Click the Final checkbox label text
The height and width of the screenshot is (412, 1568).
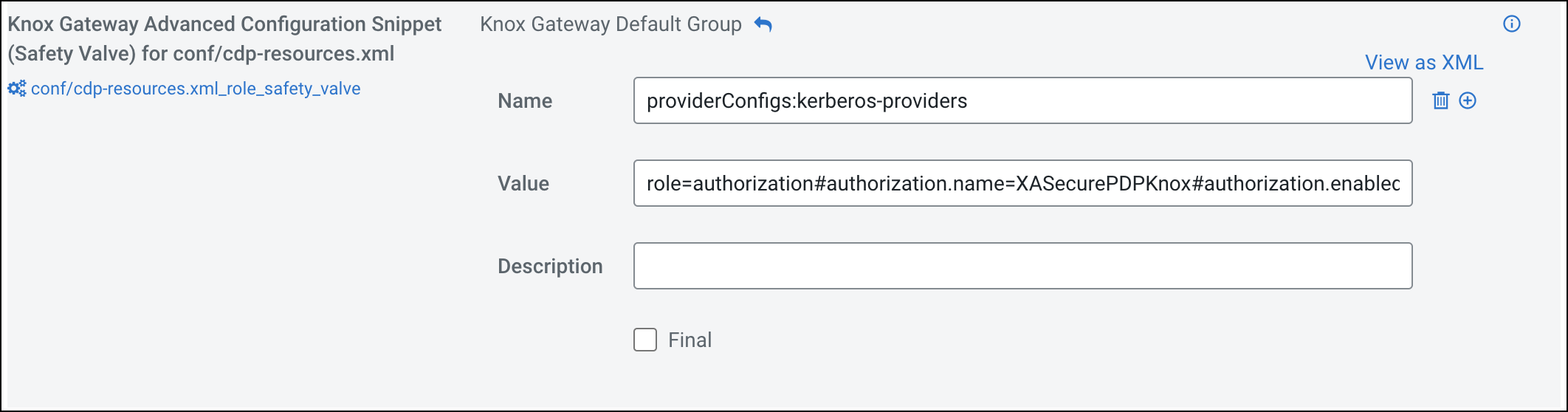(x=690, y=340)
